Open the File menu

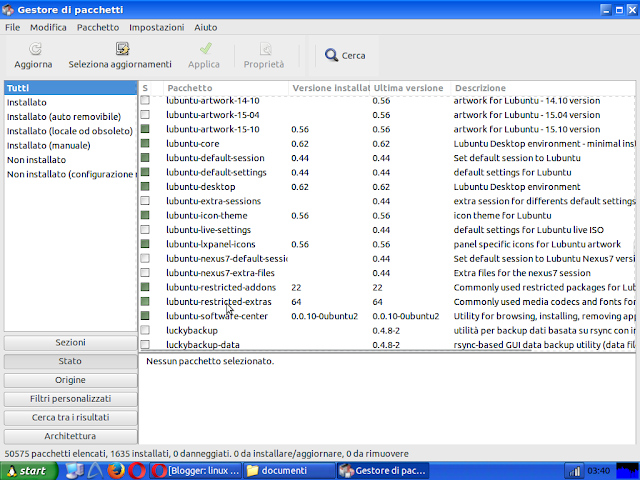(x=12, y=27)
